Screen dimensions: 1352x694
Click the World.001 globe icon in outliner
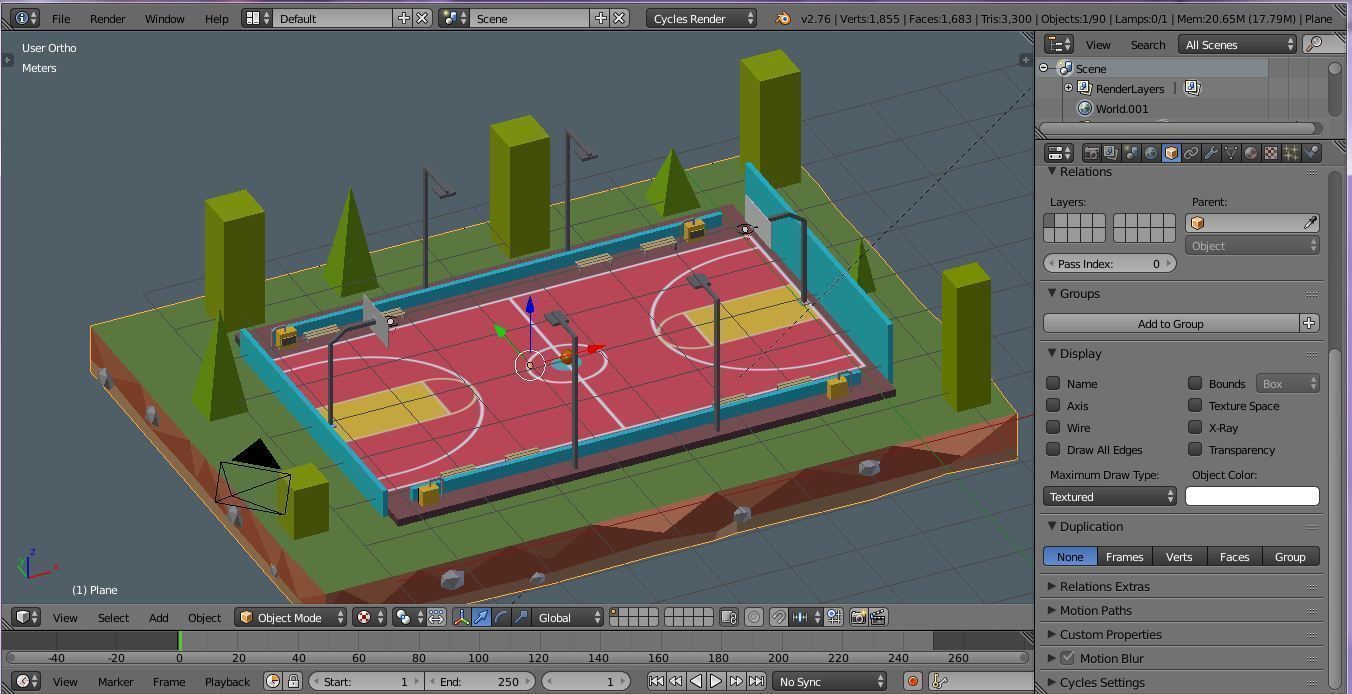pyautogui.click(x=1084, y=108)
